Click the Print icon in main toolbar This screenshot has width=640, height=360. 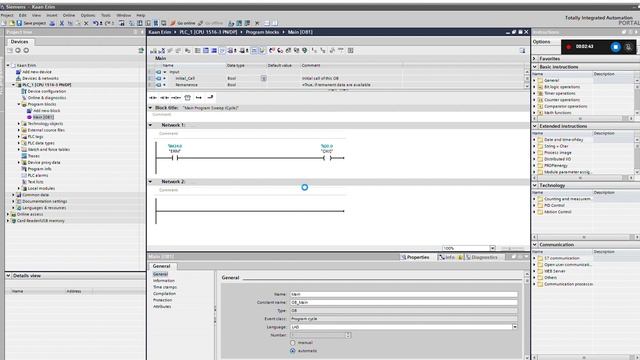pyautogui.click(x=52, y=23)
